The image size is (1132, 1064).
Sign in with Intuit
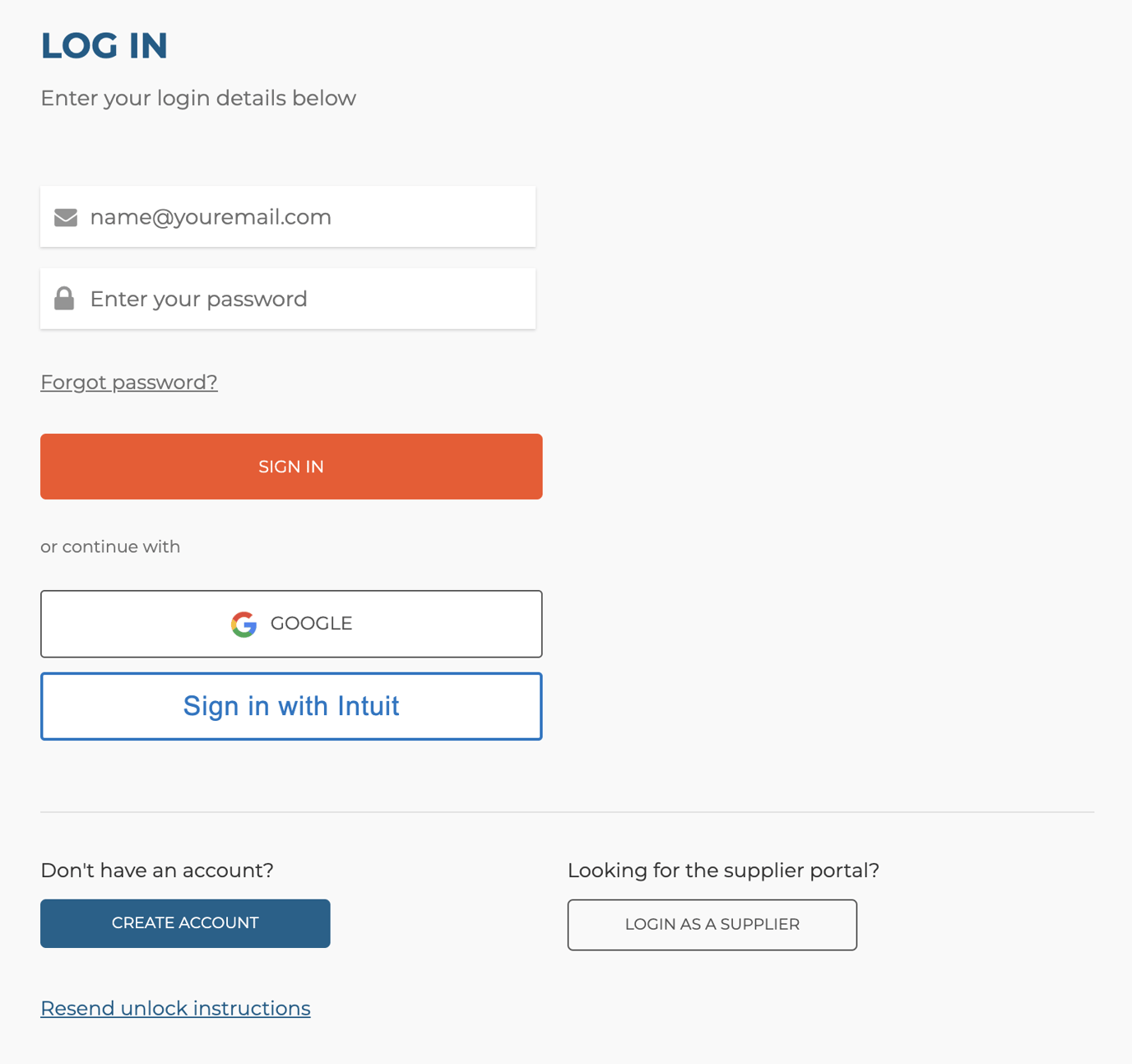click(x=291, y=705)
